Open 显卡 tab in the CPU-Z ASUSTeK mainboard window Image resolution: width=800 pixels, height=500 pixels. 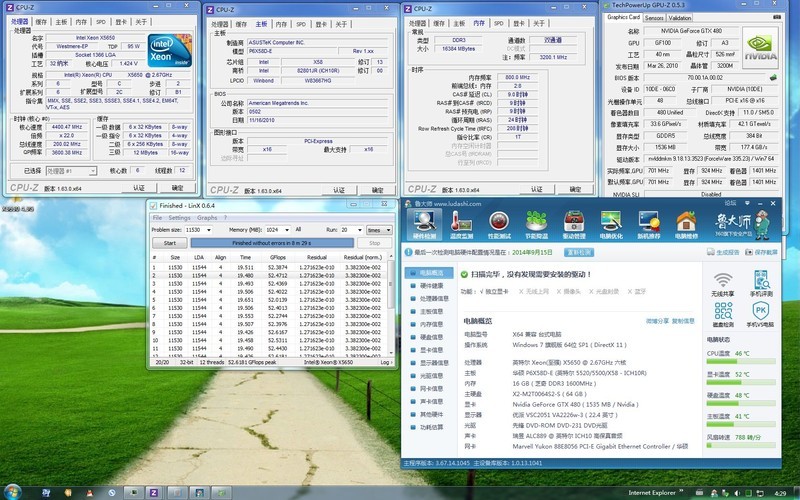[321, 24]
